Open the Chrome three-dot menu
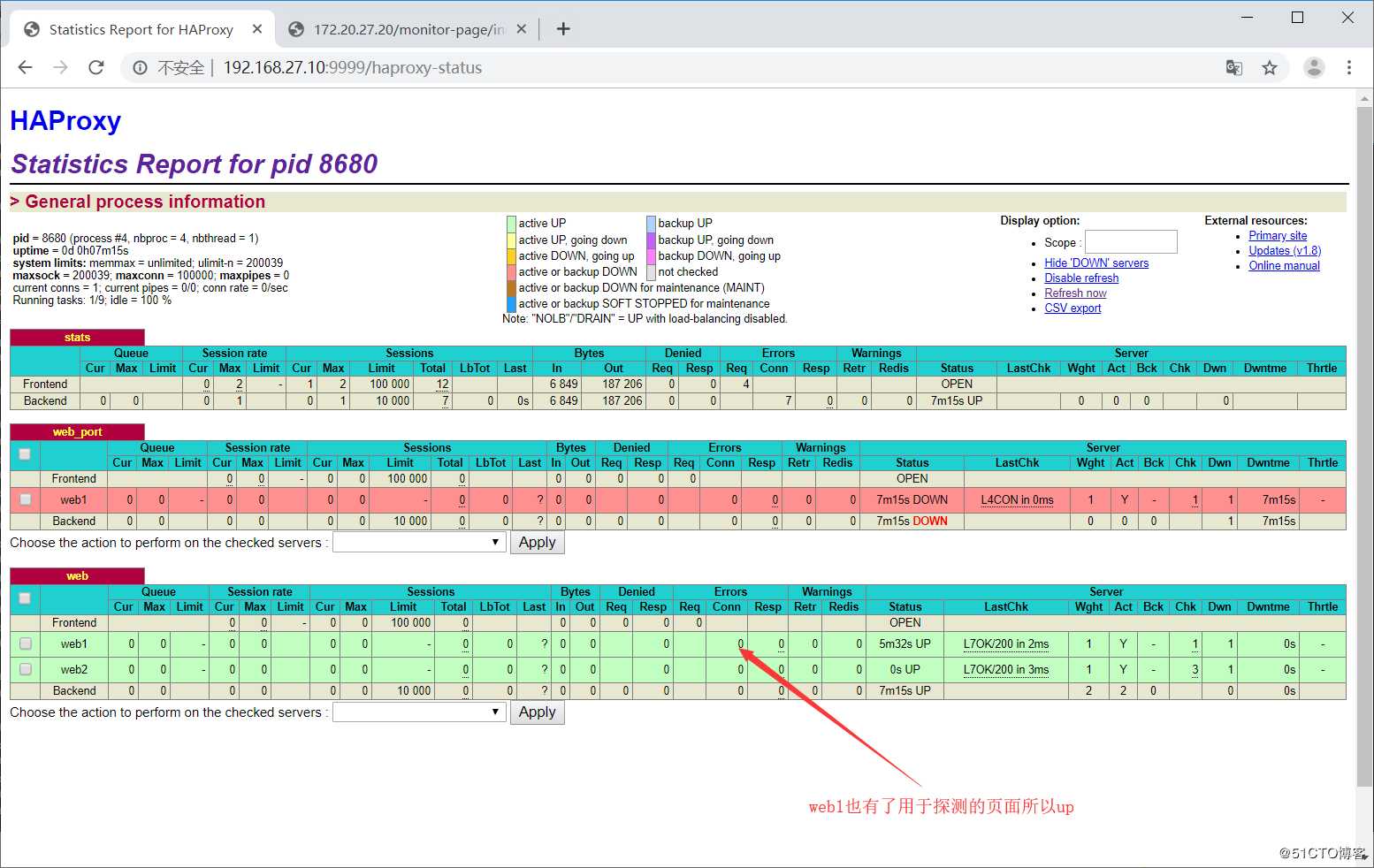 (1349, 67)
